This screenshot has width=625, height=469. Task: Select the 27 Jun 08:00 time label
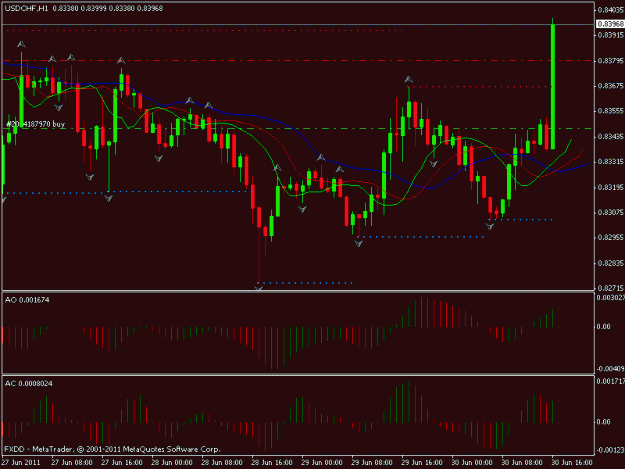(72, 462)
